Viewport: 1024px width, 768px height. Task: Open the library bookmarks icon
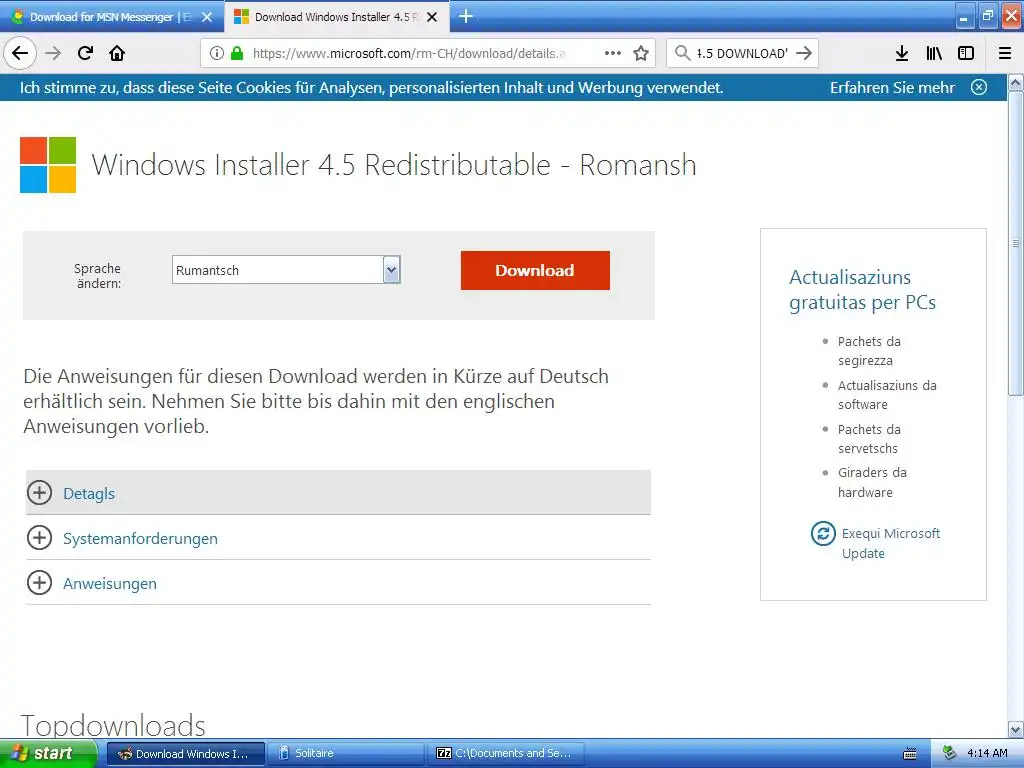point(934,53)
